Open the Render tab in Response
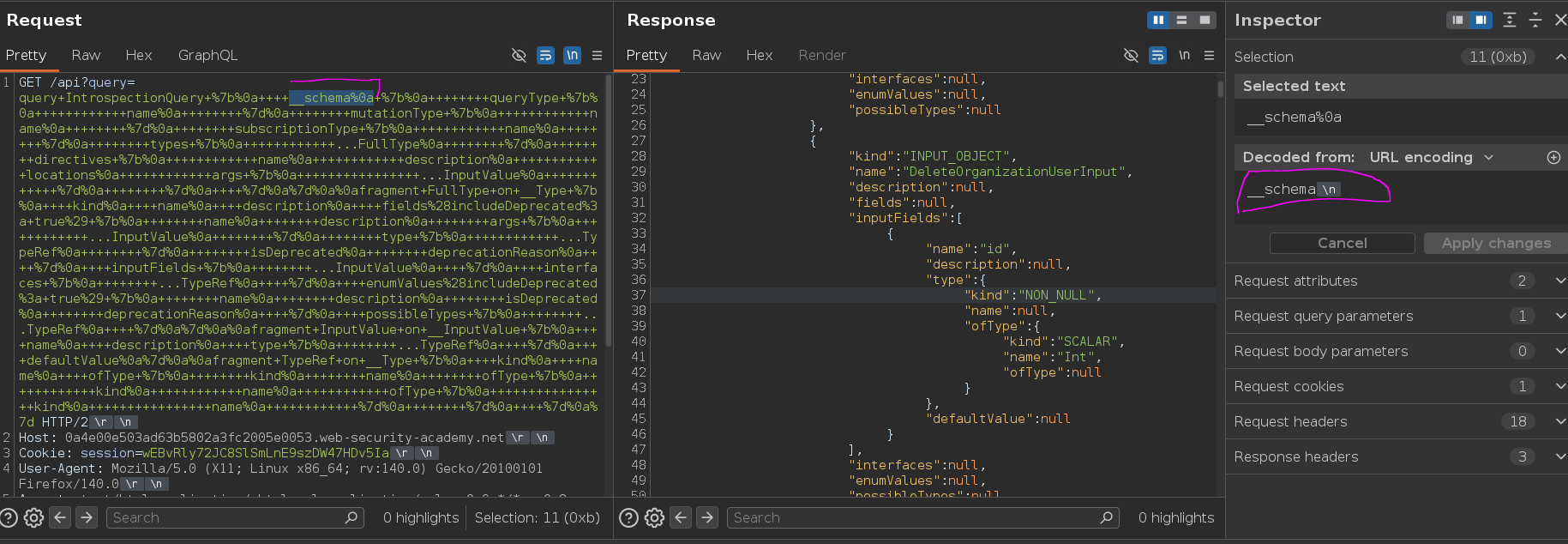Image resolution: width=1568 pixels, height=544 pixels. coord(822,55)
